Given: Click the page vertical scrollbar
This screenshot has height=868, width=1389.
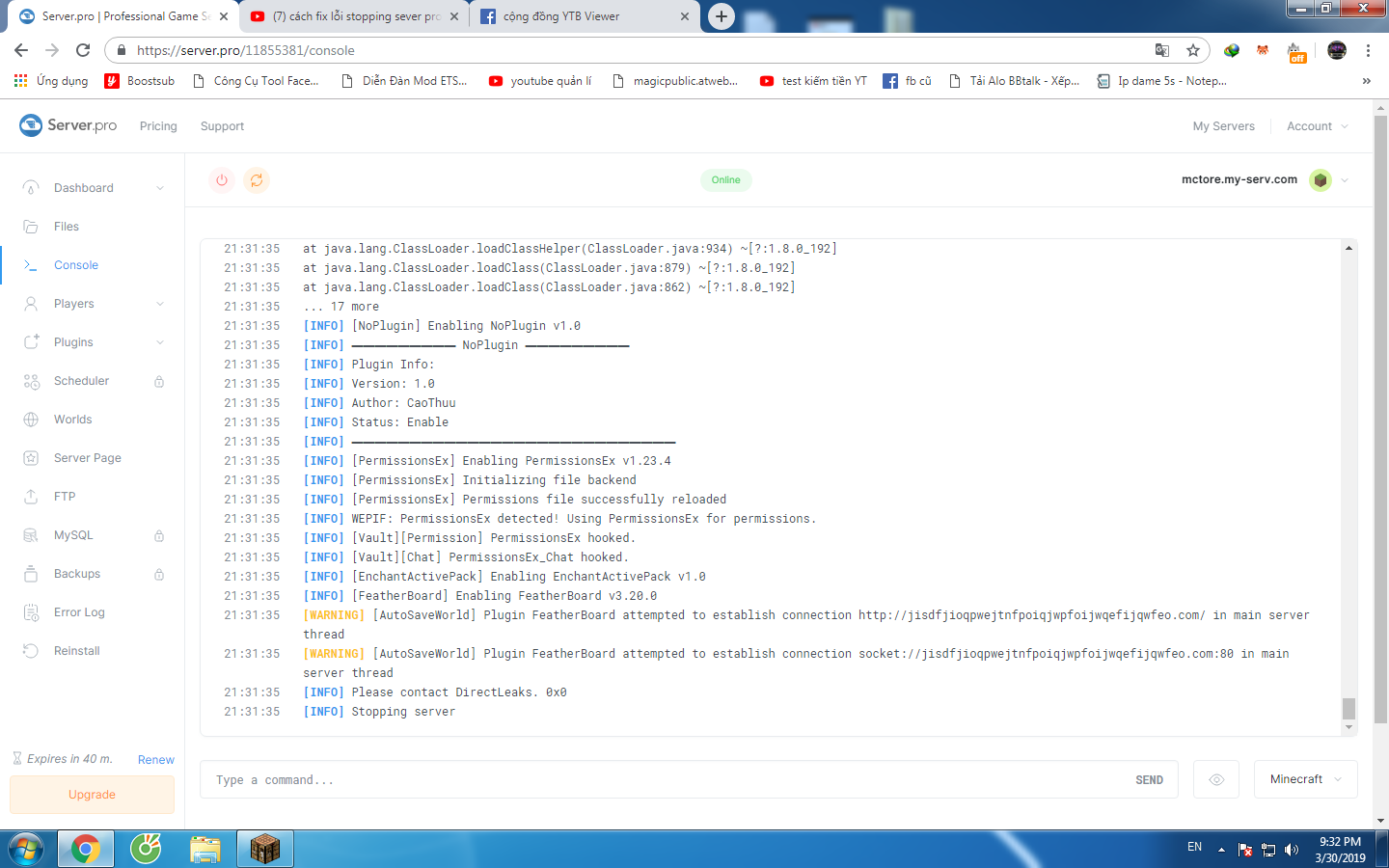Looking at the screenshot, I should (x=1380, y=420).
